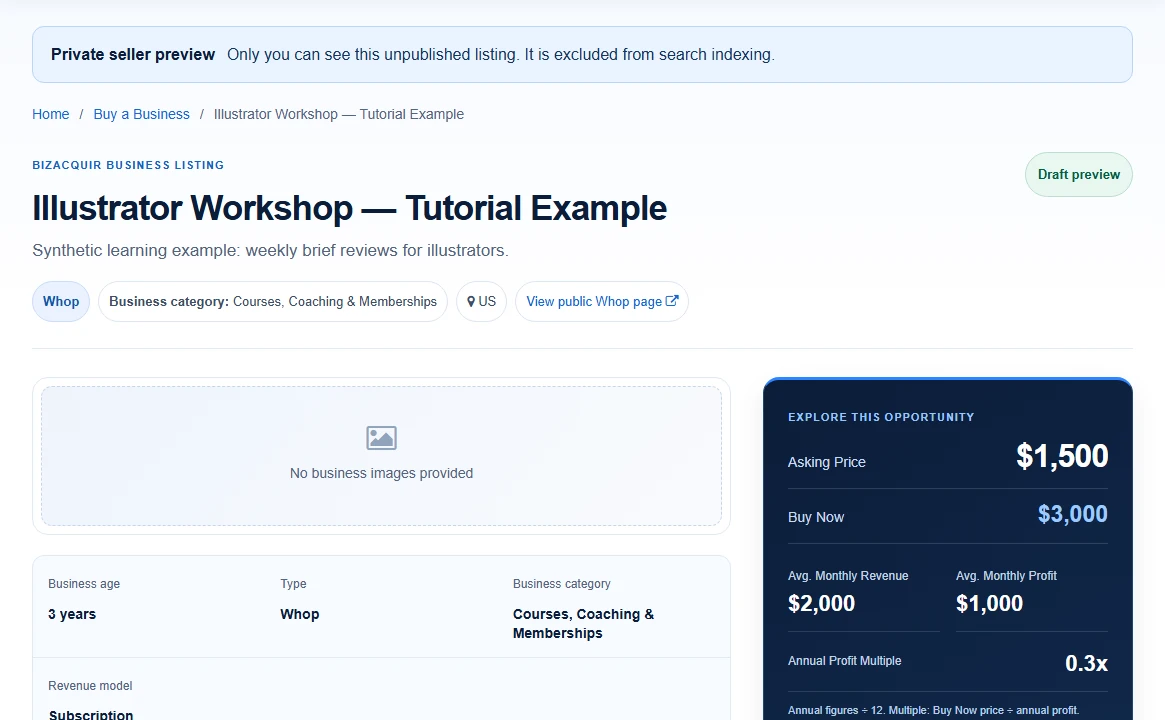Click the US location pill
The image size is (1165, 720).
[481, 302]
